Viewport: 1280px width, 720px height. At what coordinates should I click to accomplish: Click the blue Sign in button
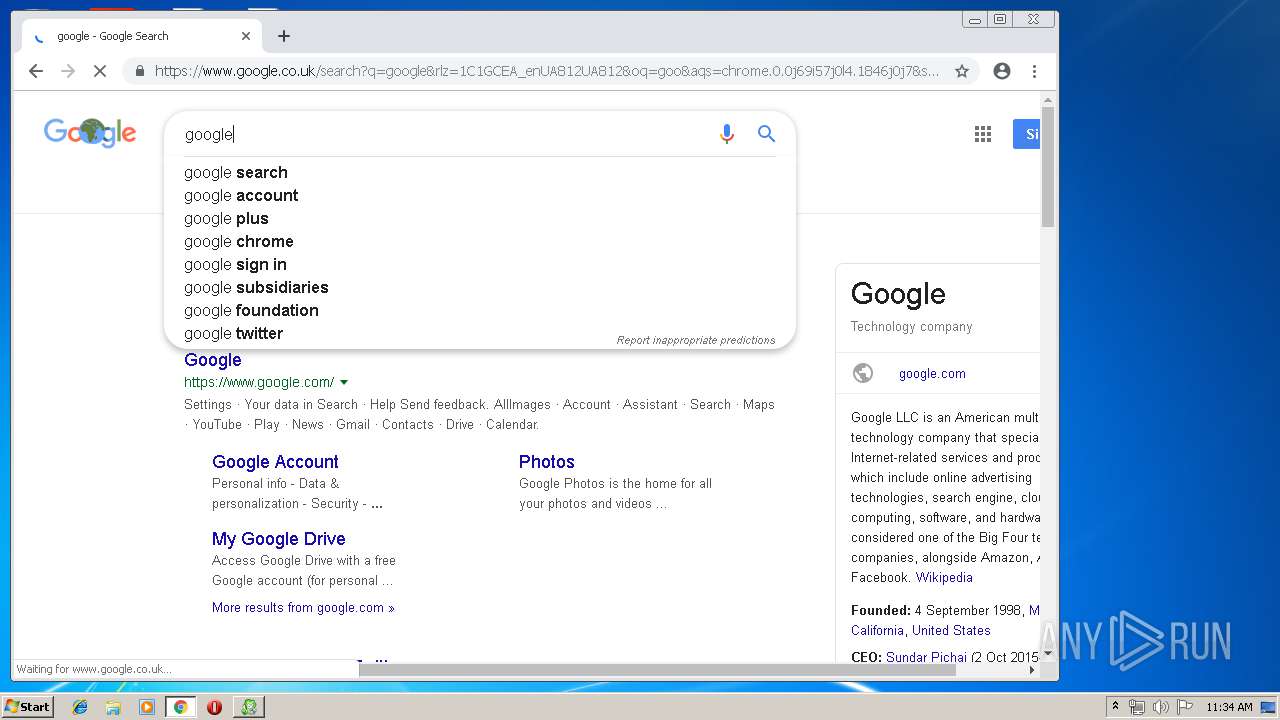tap(1026, 134)
